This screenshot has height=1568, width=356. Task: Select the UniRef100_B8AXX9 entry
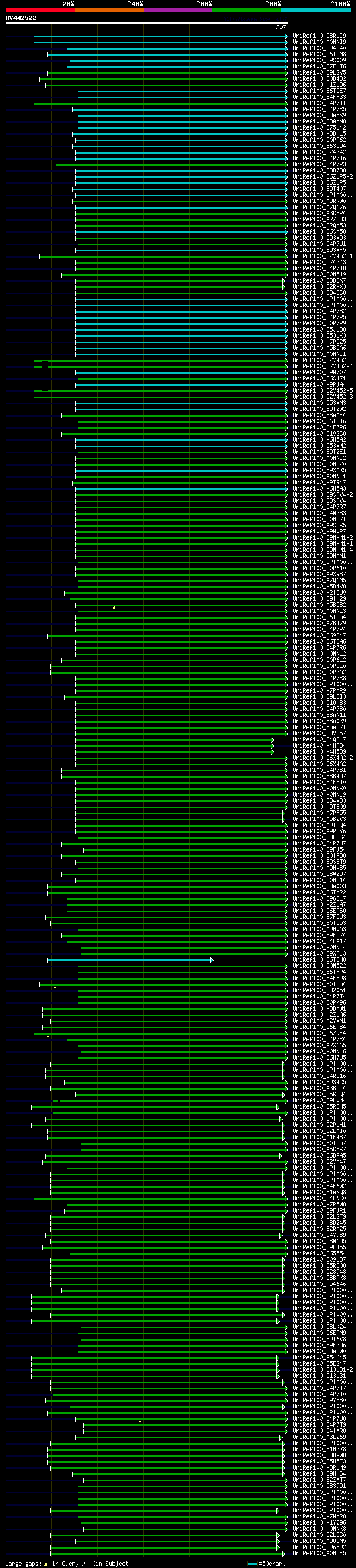[x=319, y=115]
